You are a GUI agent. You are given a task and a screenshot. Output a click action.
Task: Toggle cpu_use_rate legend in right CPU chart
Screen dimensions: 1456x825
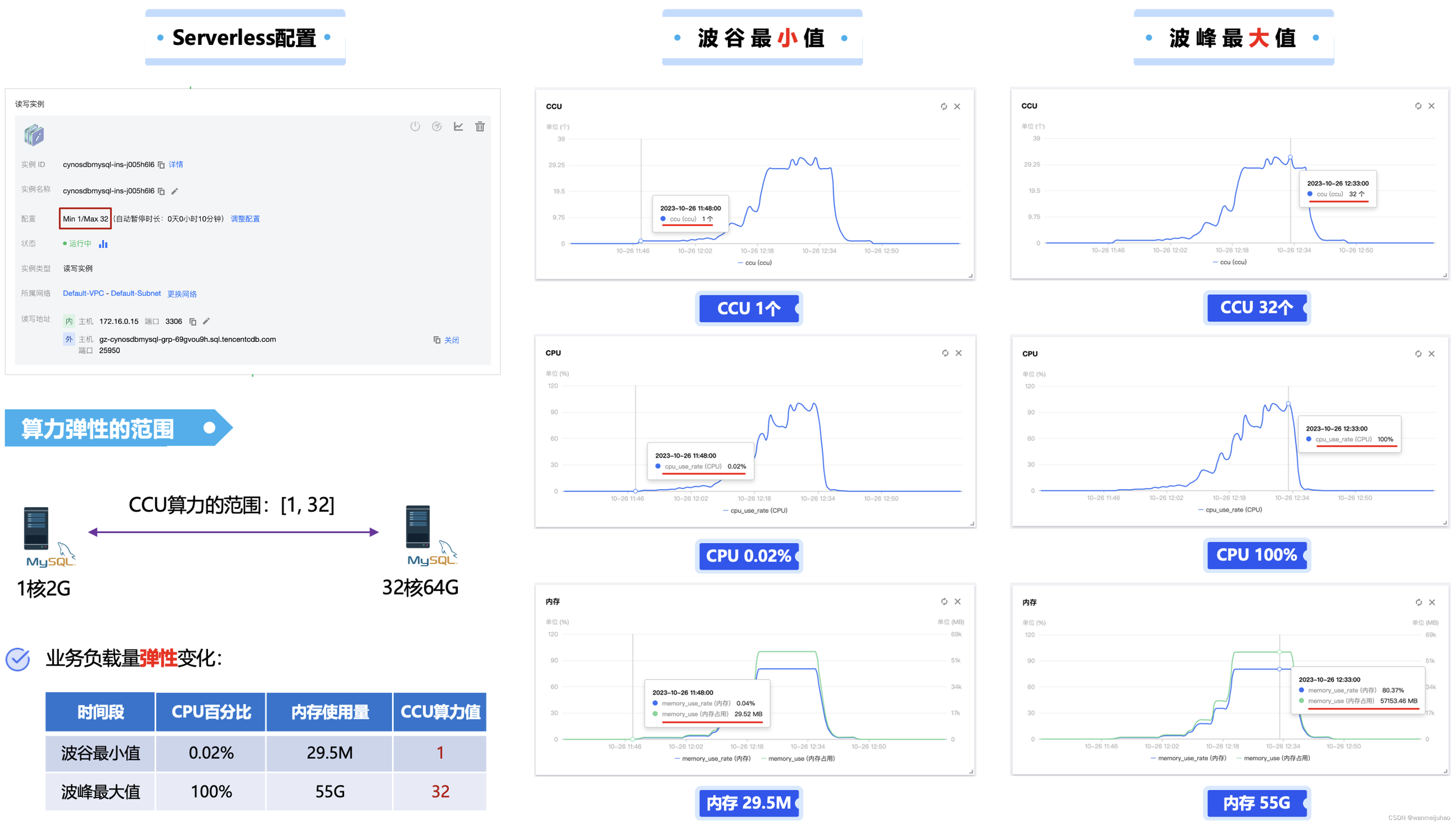click(x=1230, y=509)
